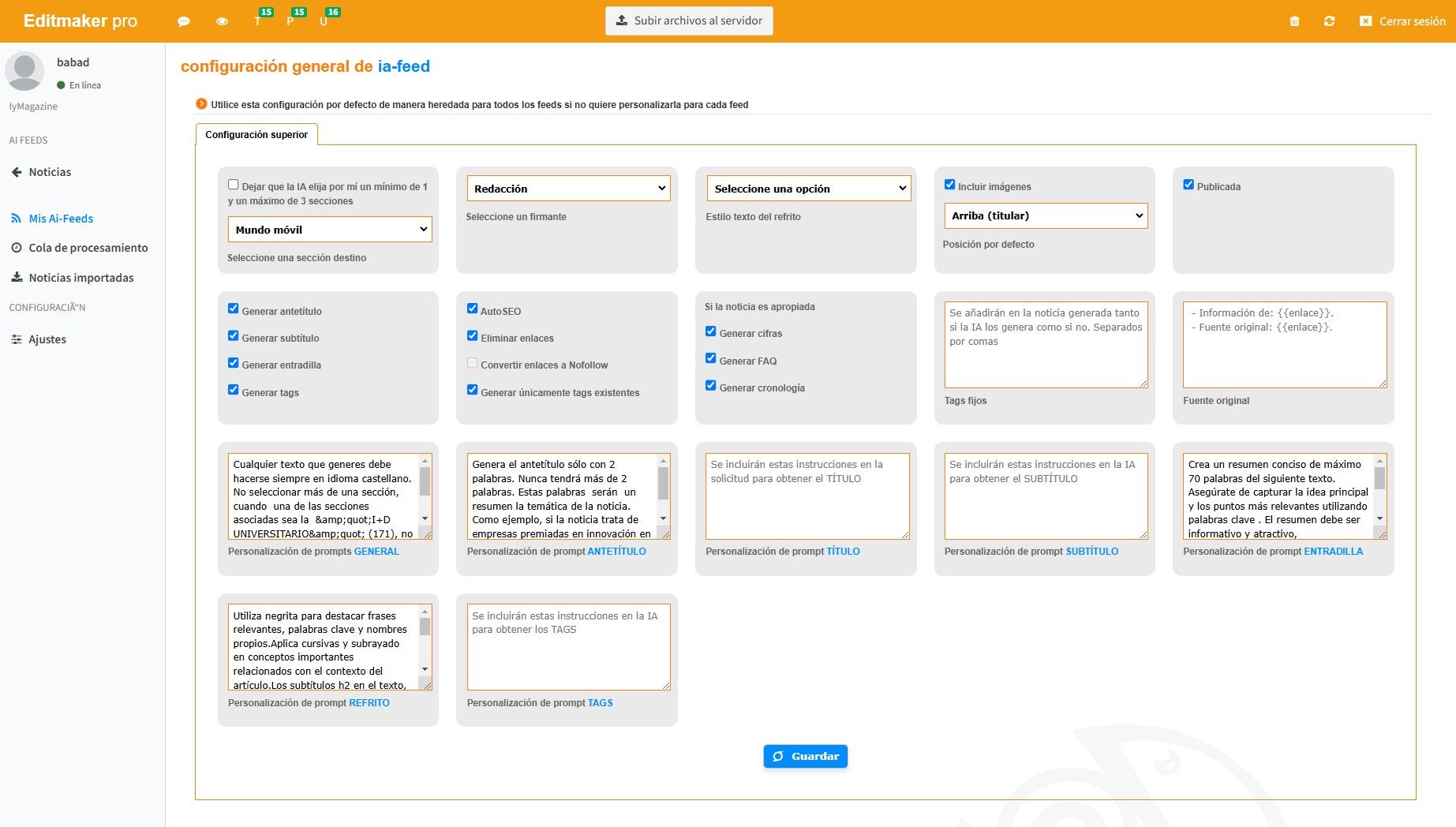The image size is (1456, 827).
Task: Open Noticias importadas
Action: (80, 277)
